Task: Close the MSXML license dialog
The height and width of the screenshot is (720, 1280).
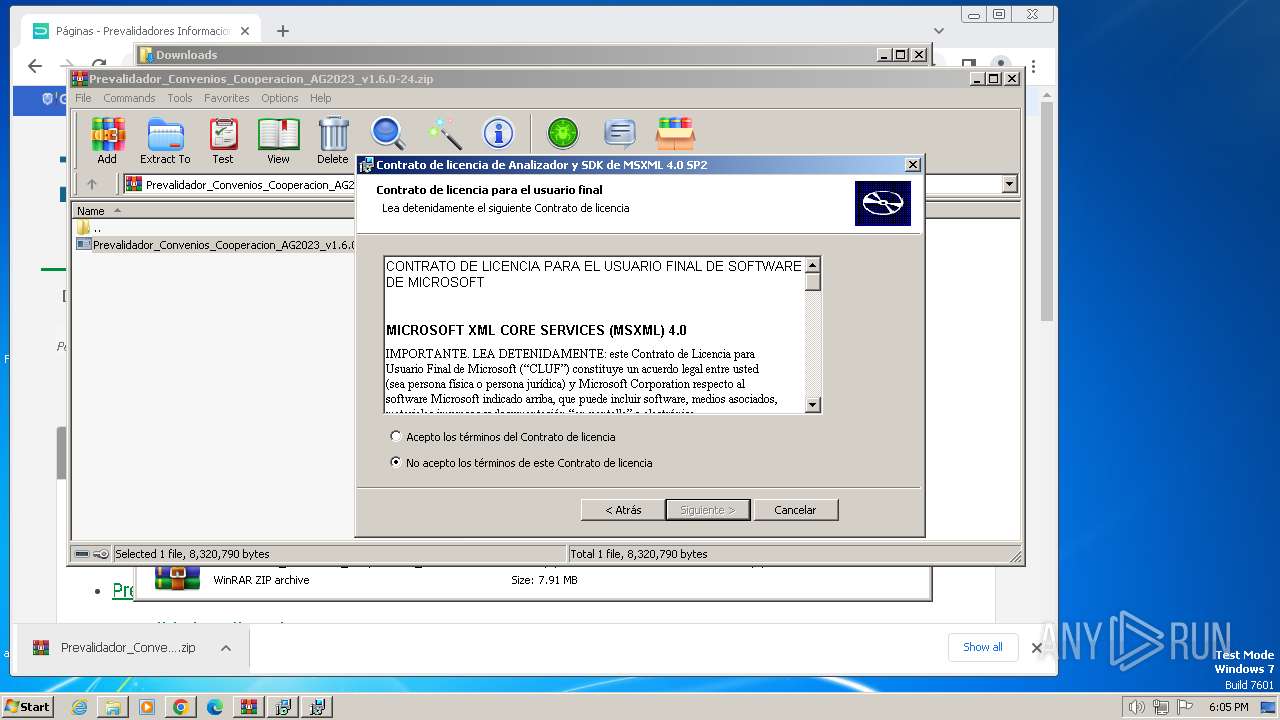Action: pos(912,165)
